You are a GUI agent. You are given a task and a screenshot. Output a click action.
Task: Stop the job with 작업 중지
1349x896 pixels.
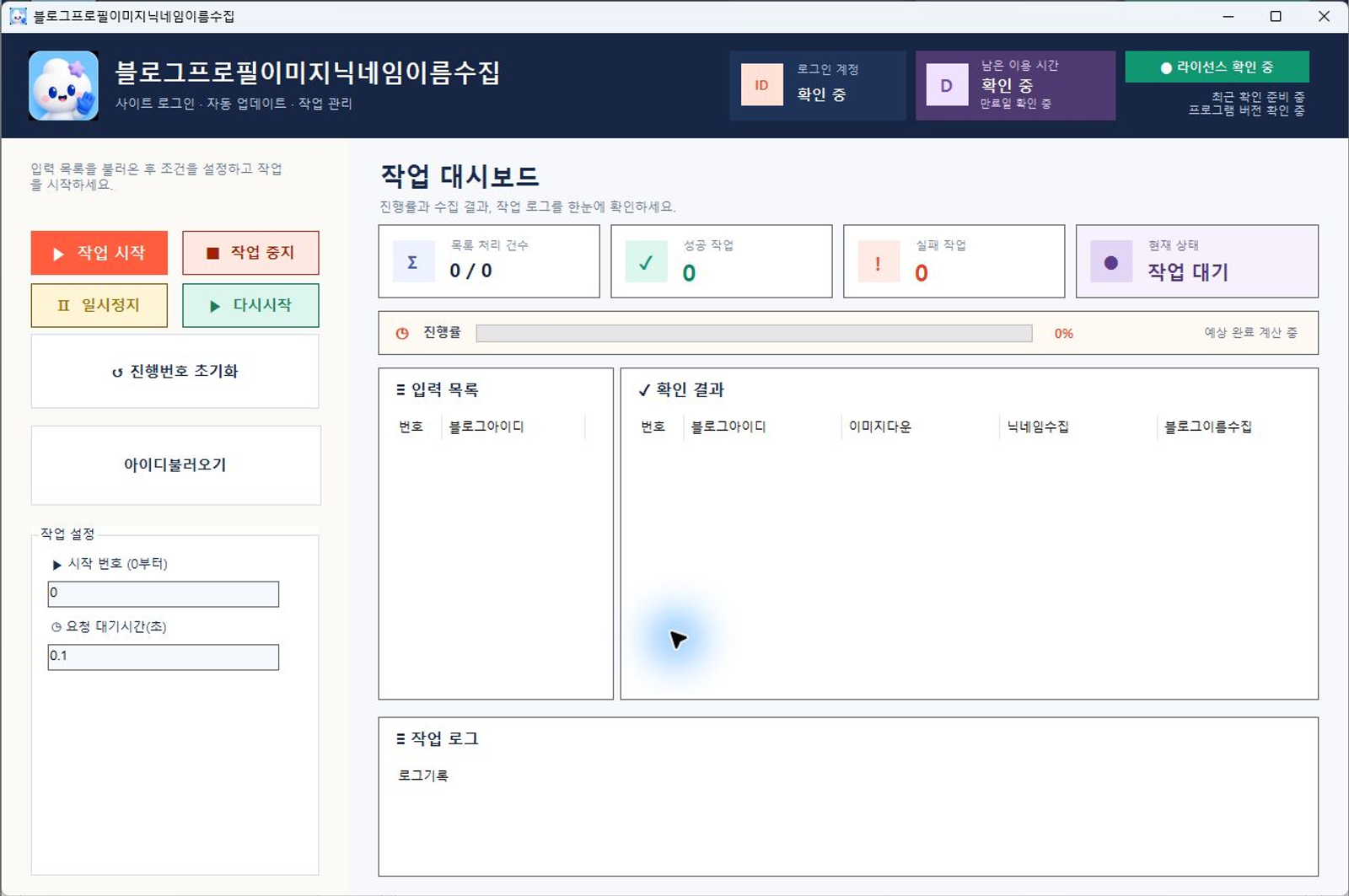(x=250, y=253)
